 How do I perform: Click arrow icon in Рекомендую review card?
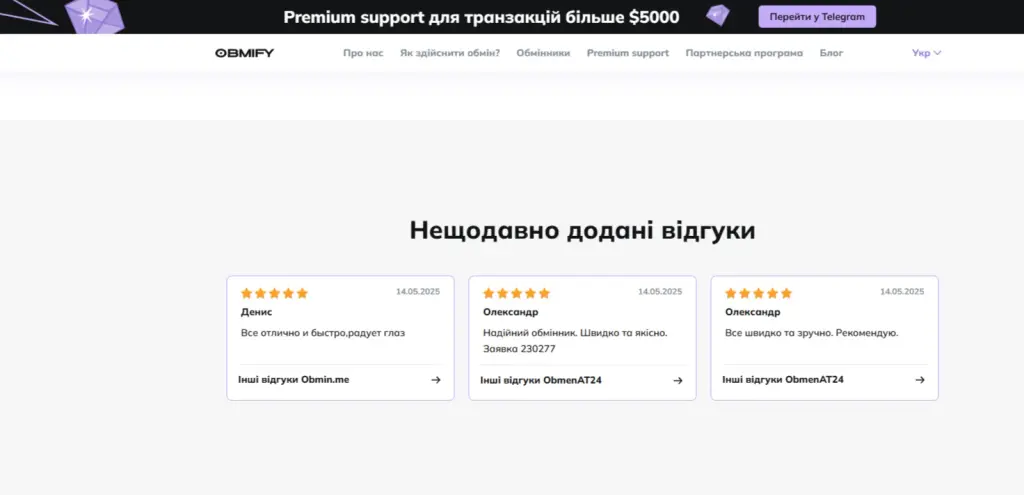pyautogui.click(x=920, y=380)
